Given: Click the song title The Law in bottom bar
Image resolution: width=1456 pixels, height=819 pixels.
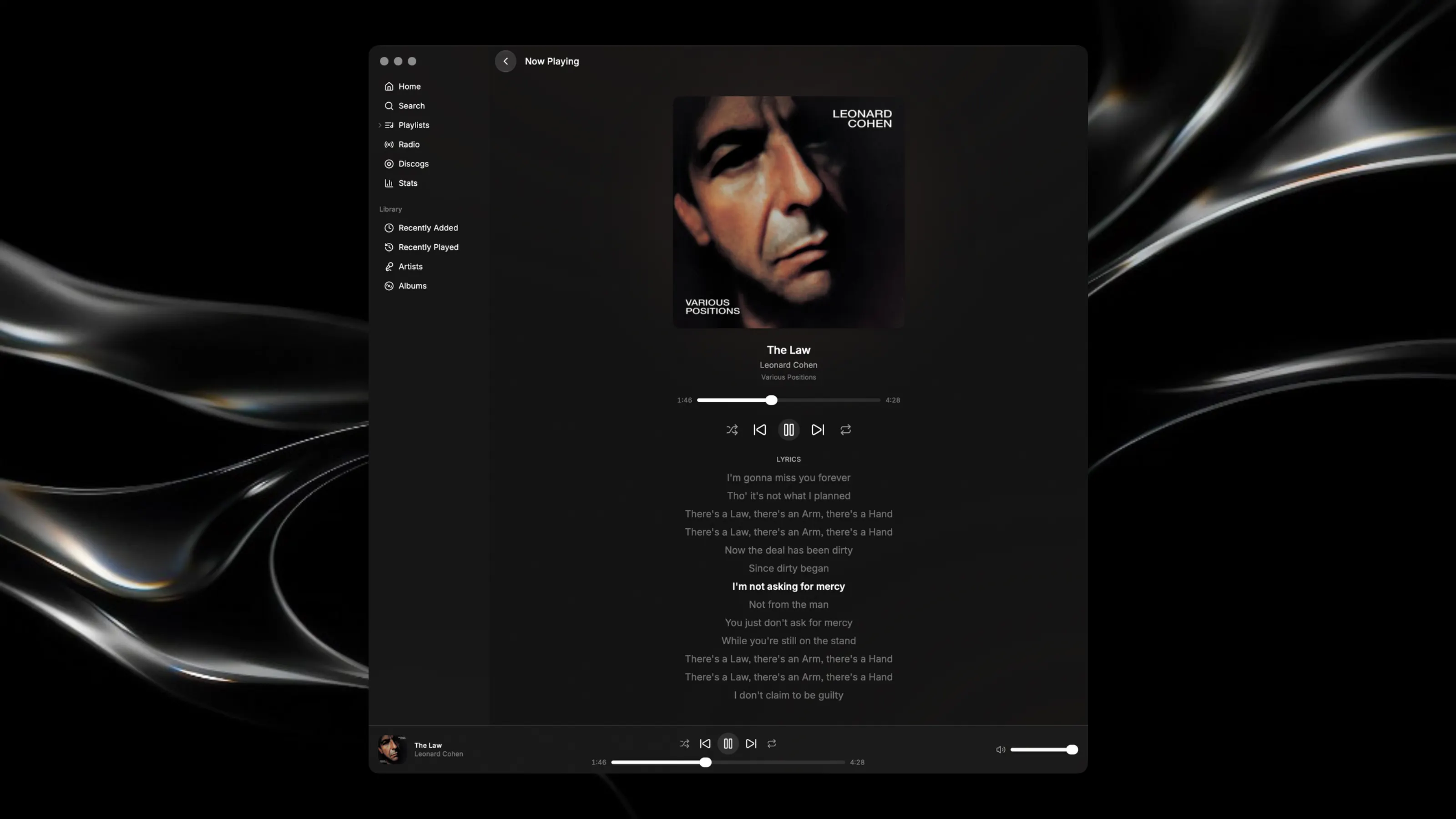Looking at the screenshot, I should point(428,746).
